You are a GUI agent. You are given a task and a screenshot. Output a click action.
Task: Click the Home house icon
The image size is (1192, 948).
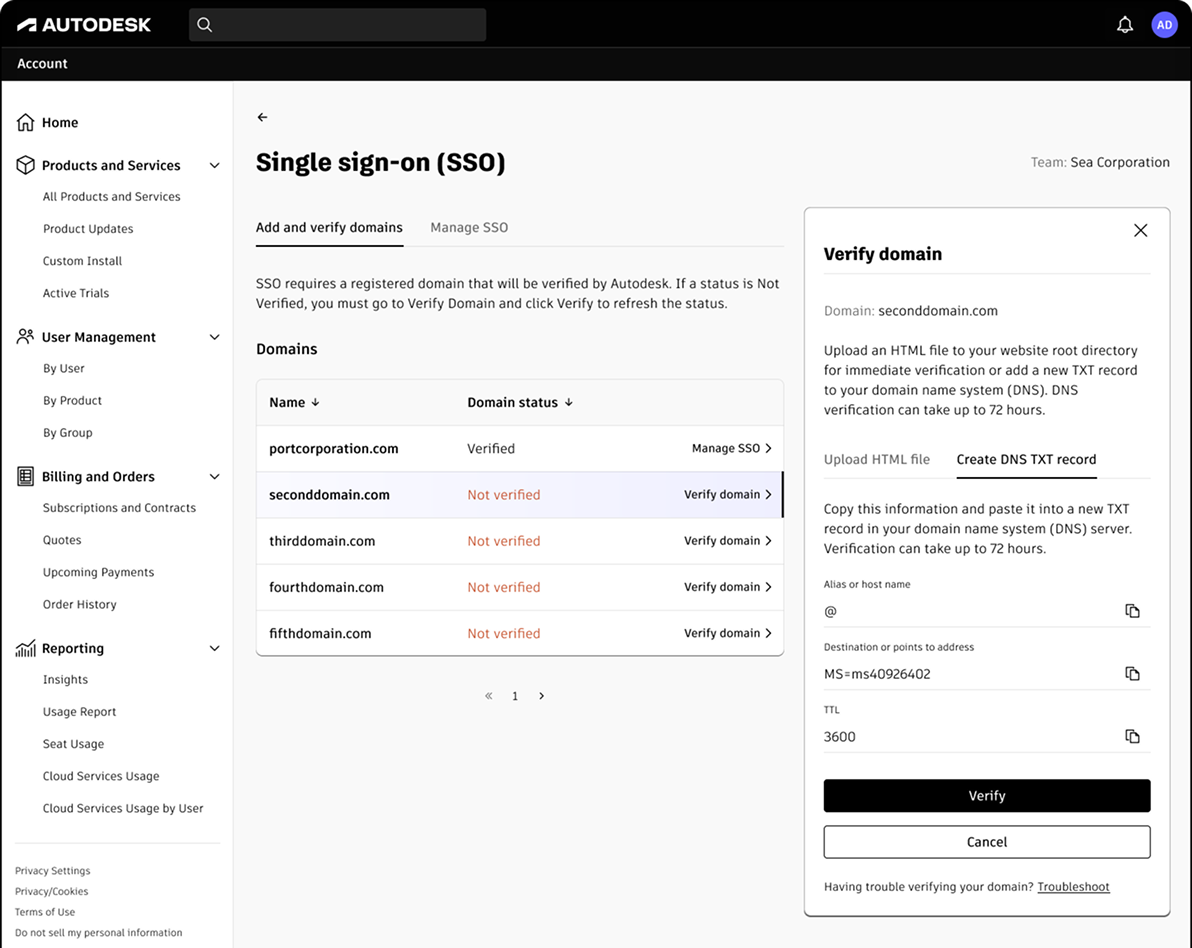pos(25,122)
